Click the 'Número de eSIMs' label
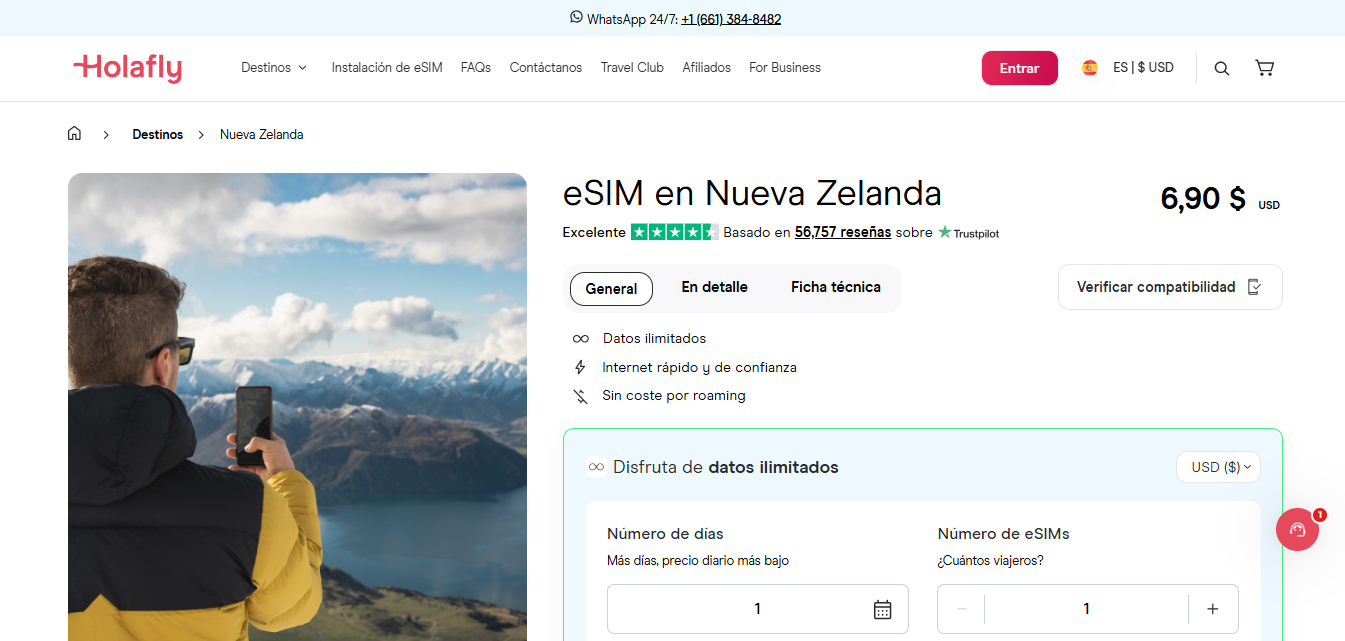 (x=1003, y=534)
